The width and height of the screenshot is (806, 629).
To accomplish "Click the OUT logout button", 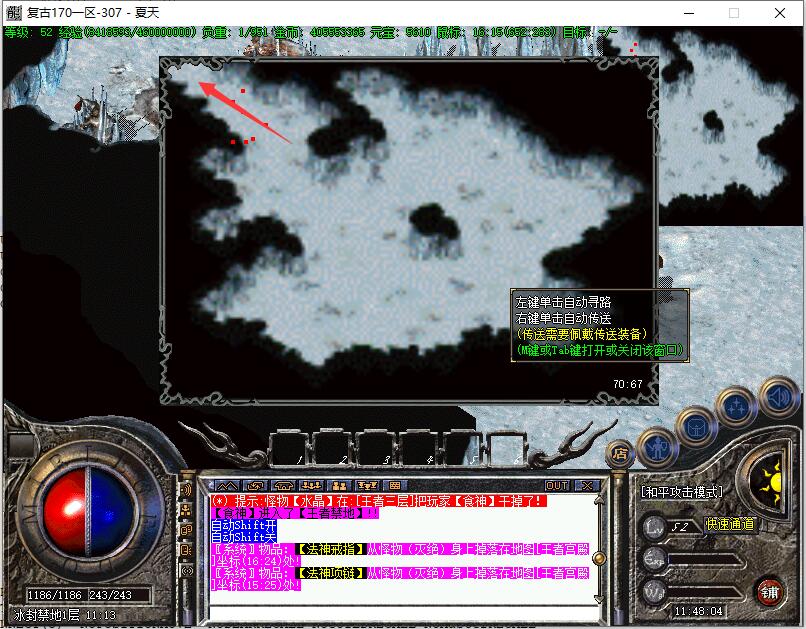I will click(x=557, y=486).
